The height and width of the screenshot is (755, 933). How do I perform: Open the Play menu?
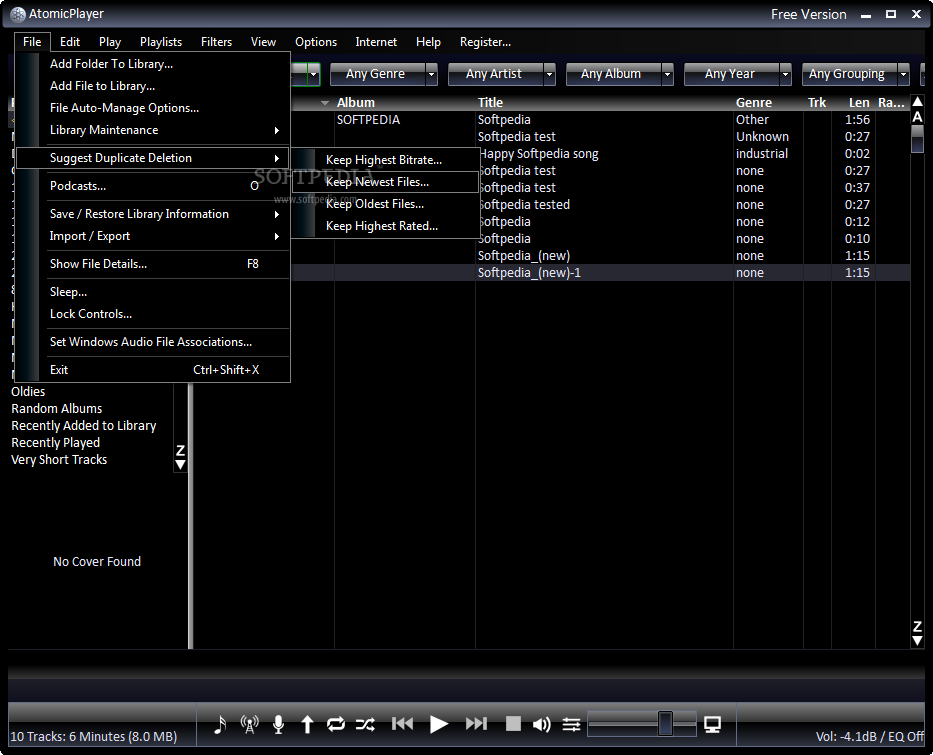pyautogui.click(x=110, y=42)
